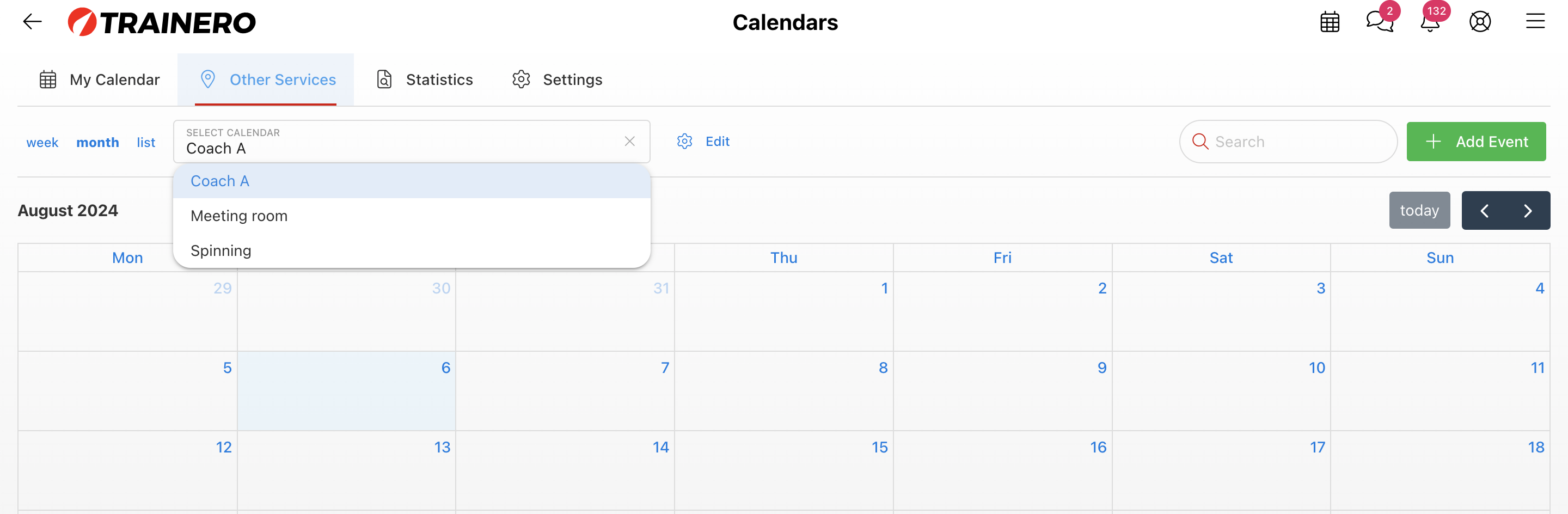Open the My Calendar tab

pos(100,80)
